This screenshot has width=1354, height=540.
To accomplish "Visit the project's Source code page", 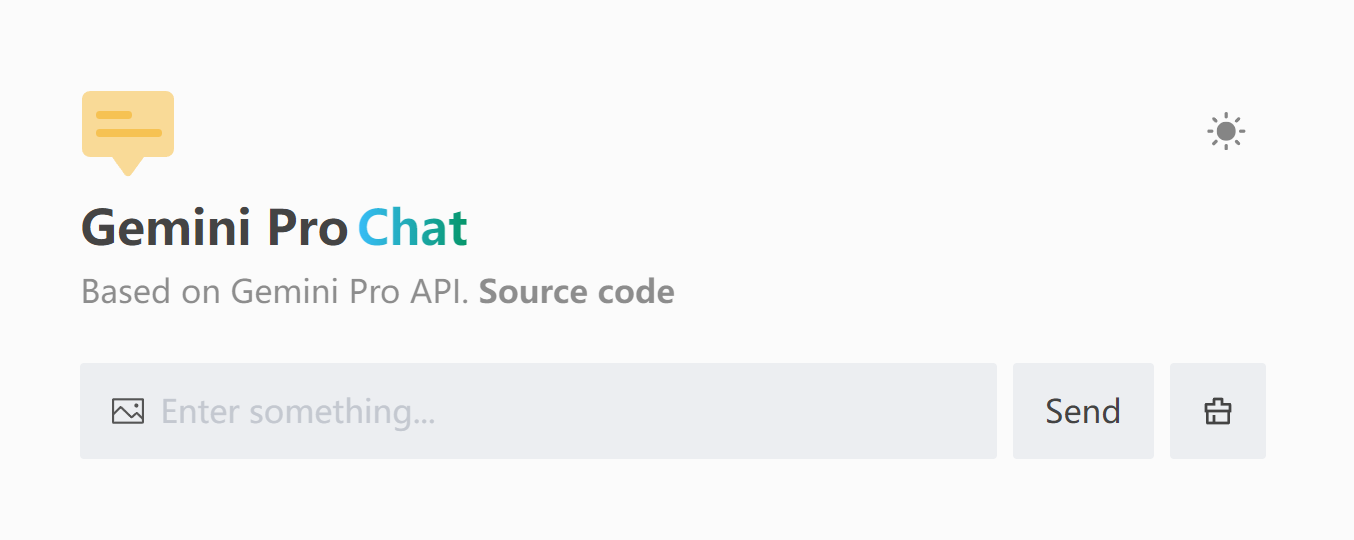I will point(577,292).
